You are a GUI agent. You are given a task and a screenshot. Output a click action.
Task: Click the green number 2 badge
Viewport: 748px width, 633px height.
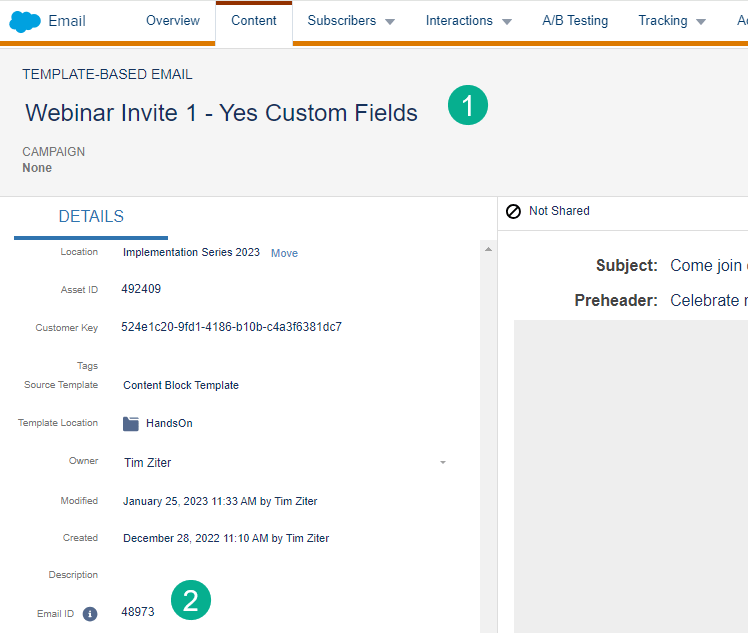(191, 600)
